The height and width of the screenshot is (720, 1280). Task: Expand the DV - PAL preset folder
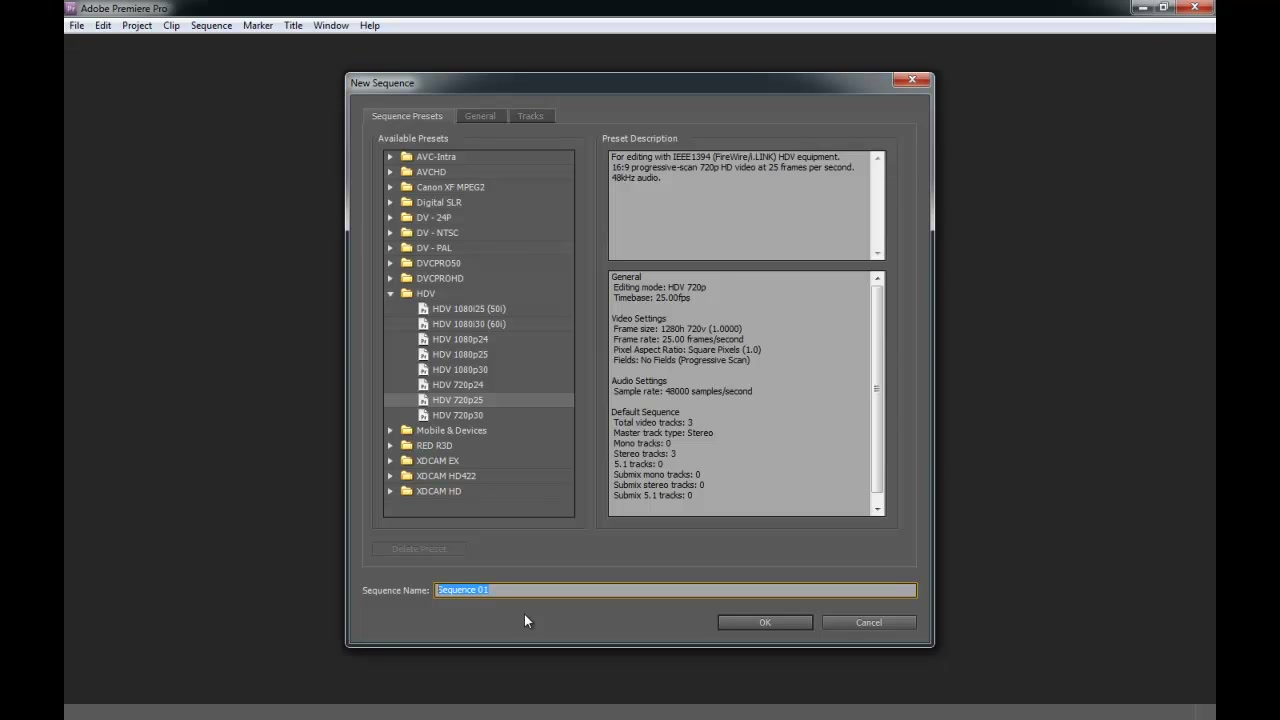point(391,248)
